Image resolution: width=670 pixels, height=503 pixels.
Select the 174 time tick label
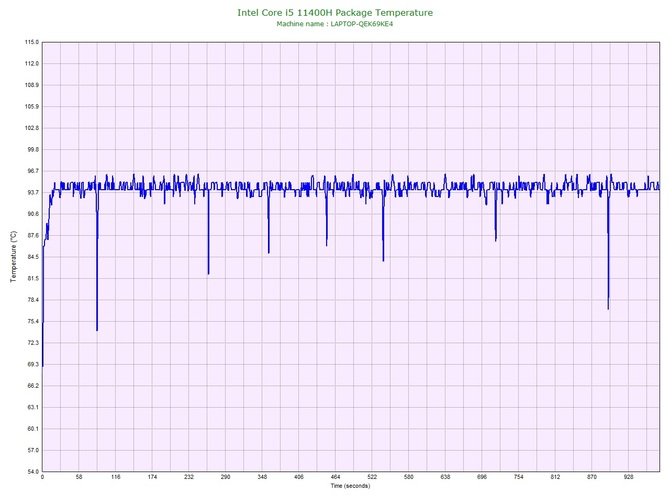coord(153,477)
